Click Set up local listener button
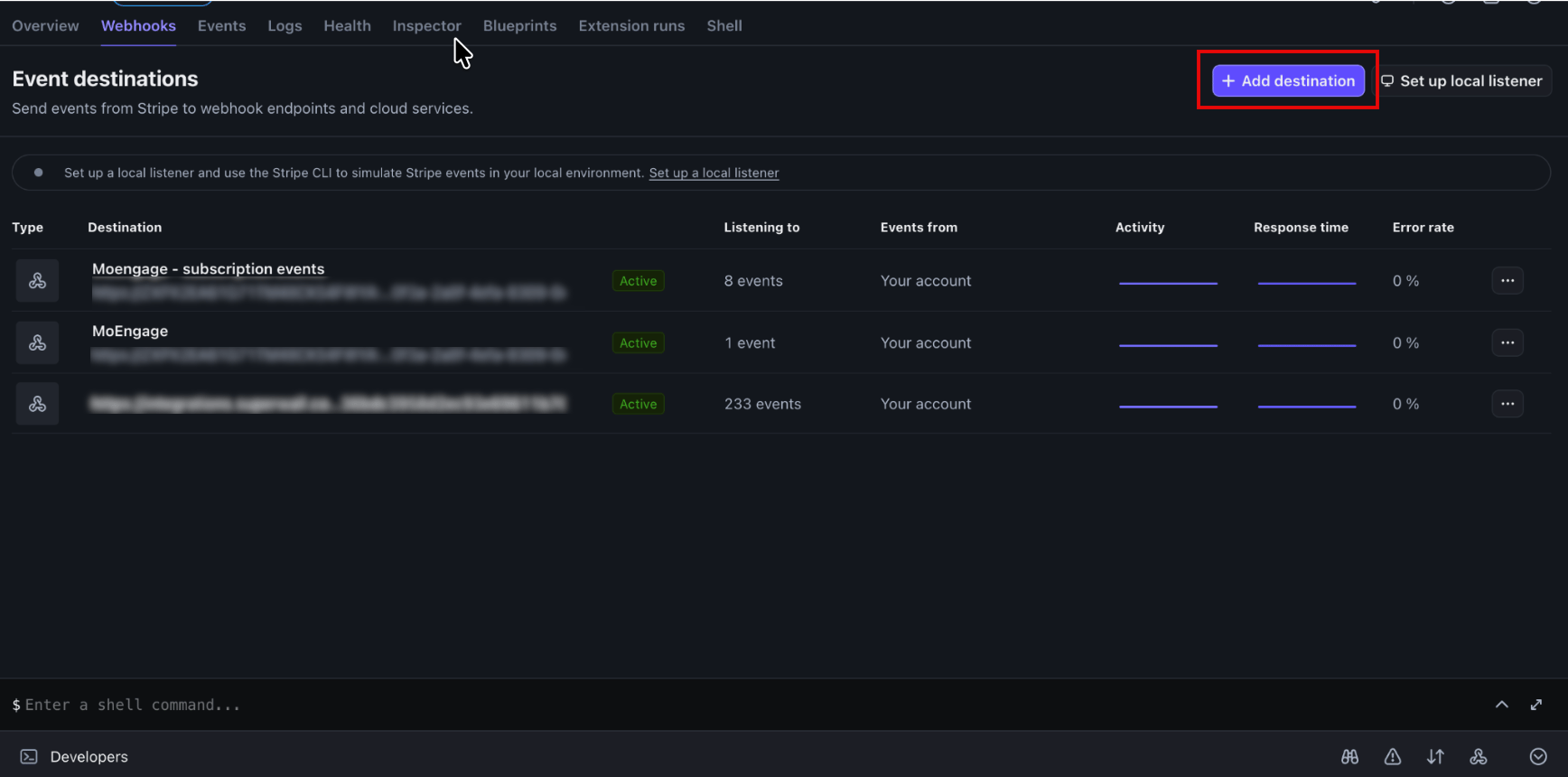 1462,80
